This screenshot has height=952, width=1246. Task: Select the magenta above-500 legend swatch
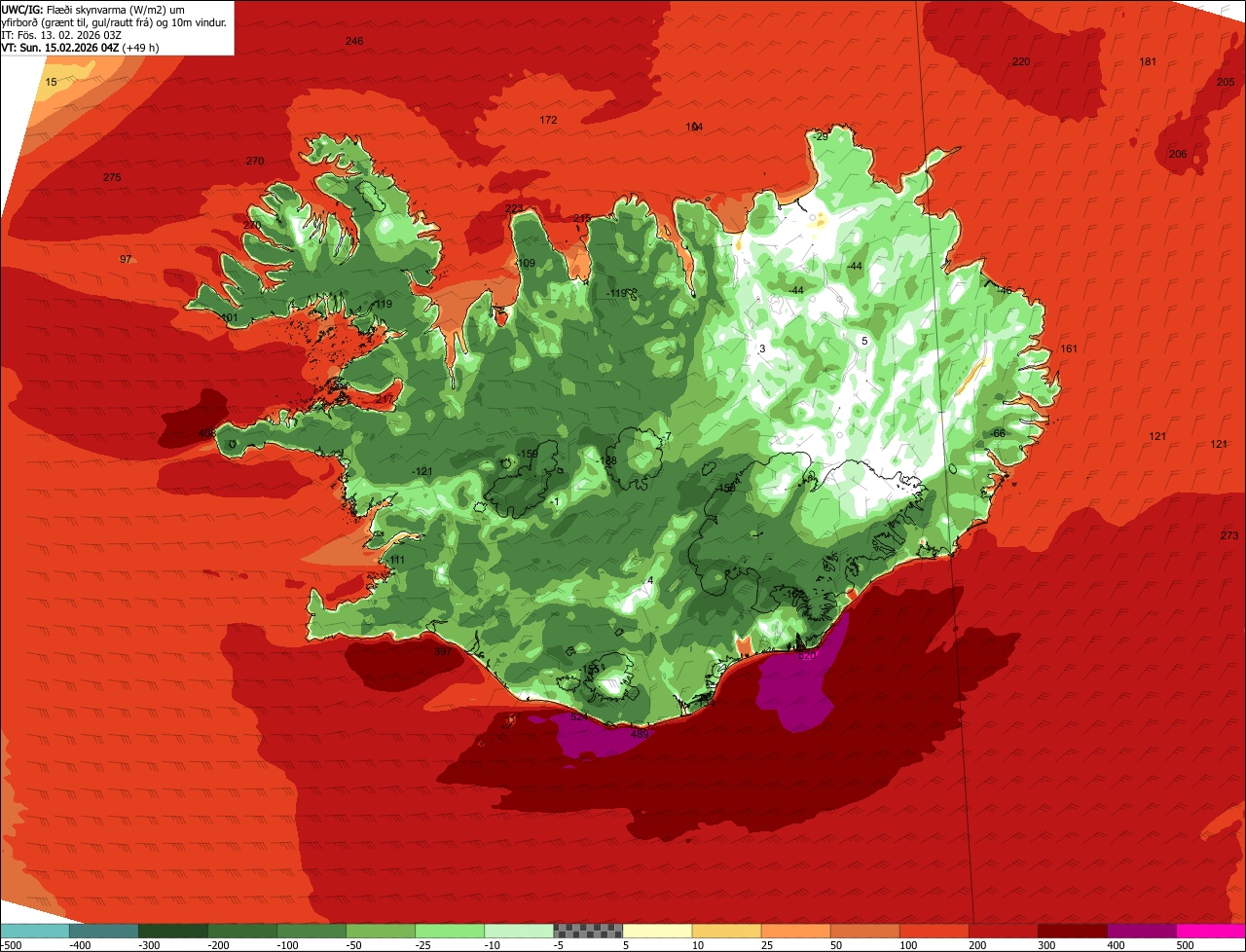1211,931
